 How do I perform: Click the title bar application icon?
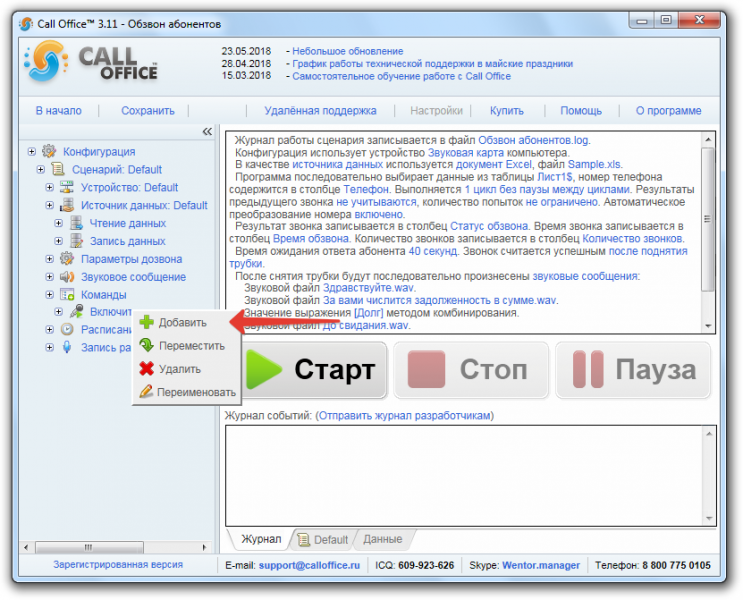(x=27, y=24)
